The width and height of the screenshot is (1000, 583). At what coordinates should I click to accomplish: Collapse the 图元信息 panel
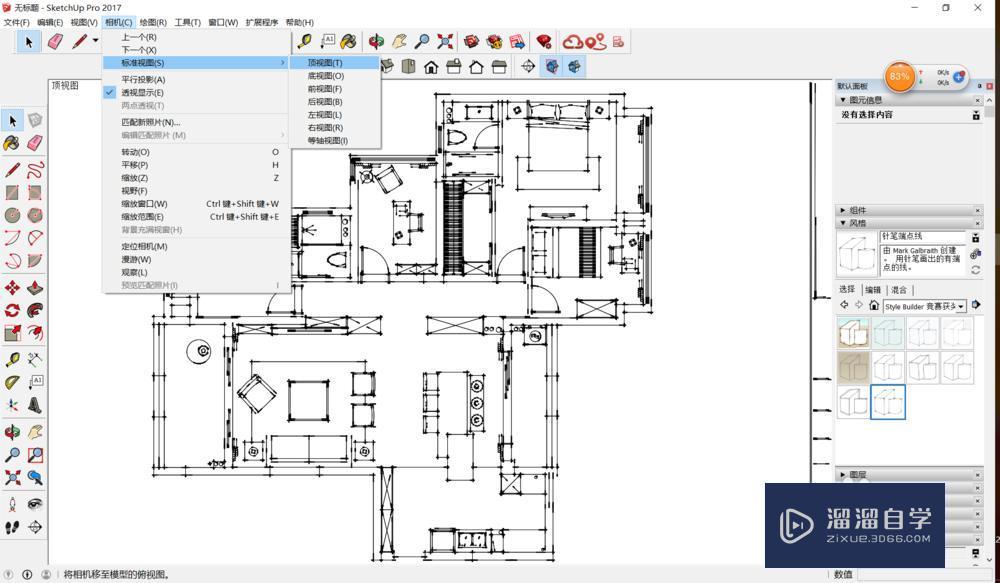pyautogui.click(x=843, y=100)
